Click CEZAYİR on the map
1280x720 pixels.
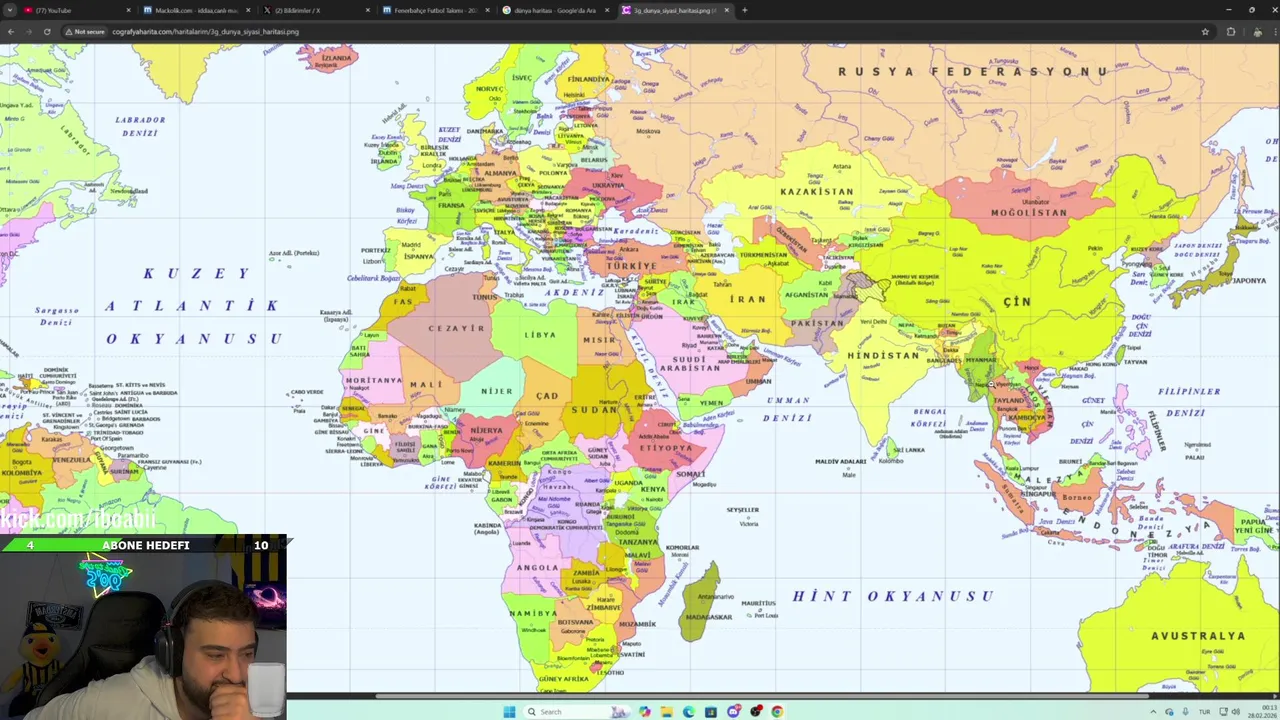tap(456, 328)
